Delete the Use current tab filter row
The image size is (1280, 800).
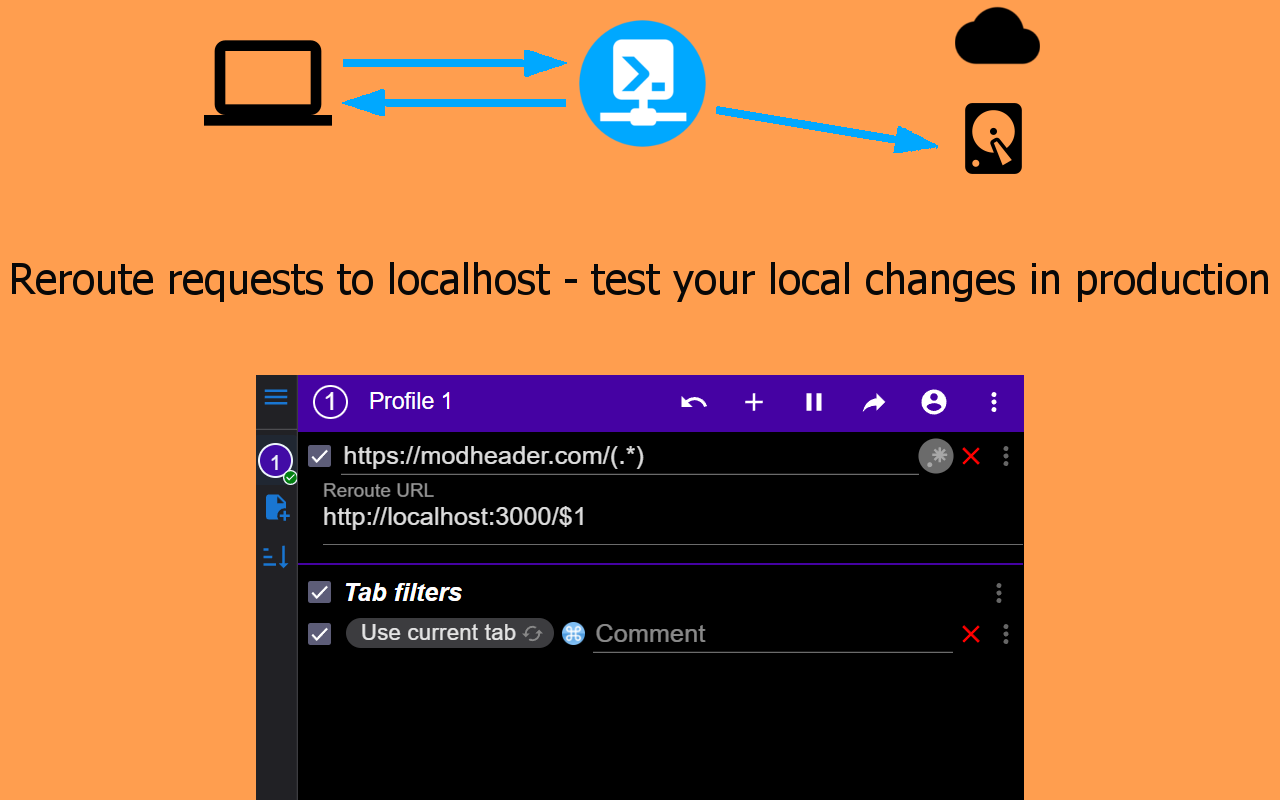[x=971, y=634]
